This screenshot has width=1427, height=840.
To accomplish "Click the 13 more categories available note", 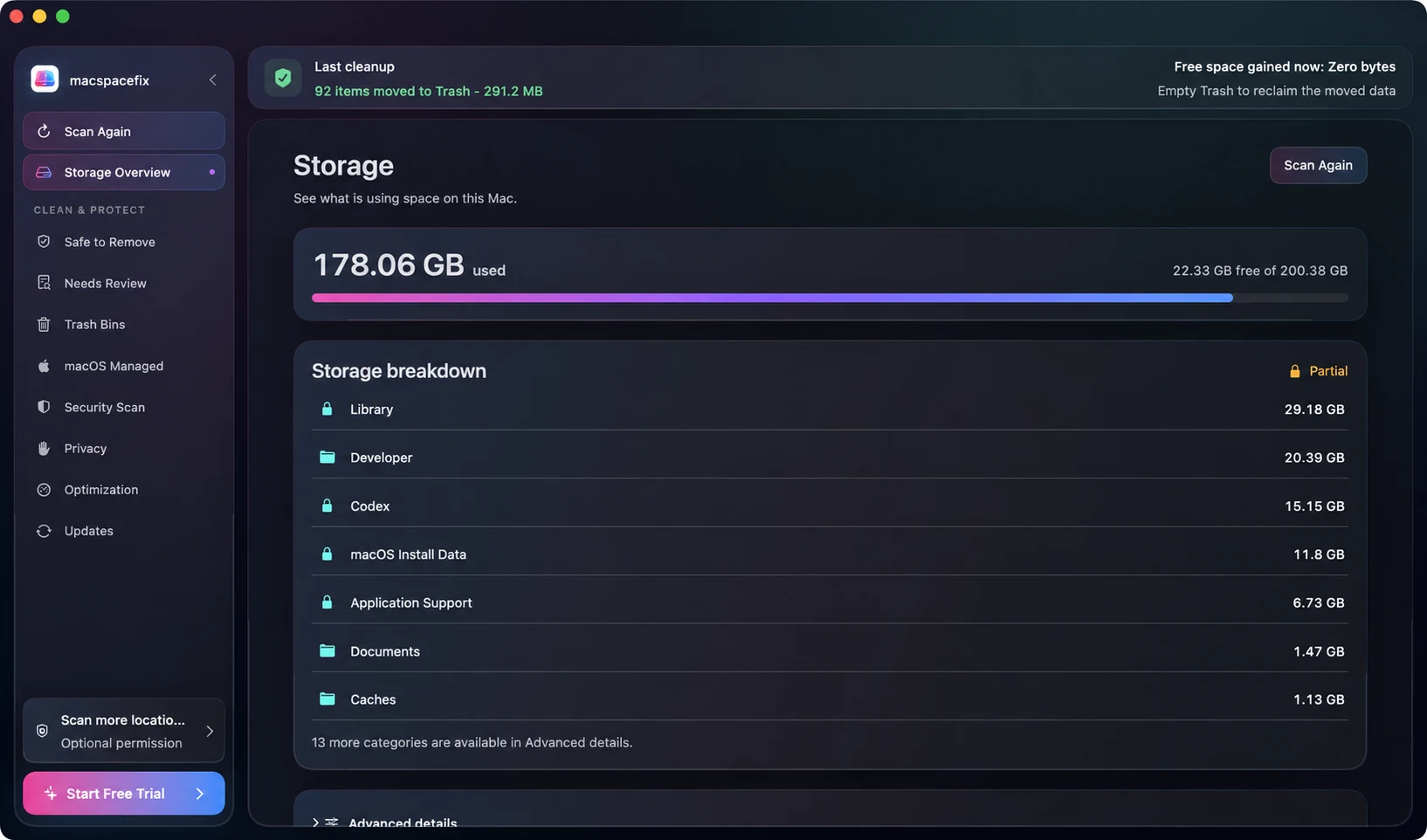I will click(472, 742).
